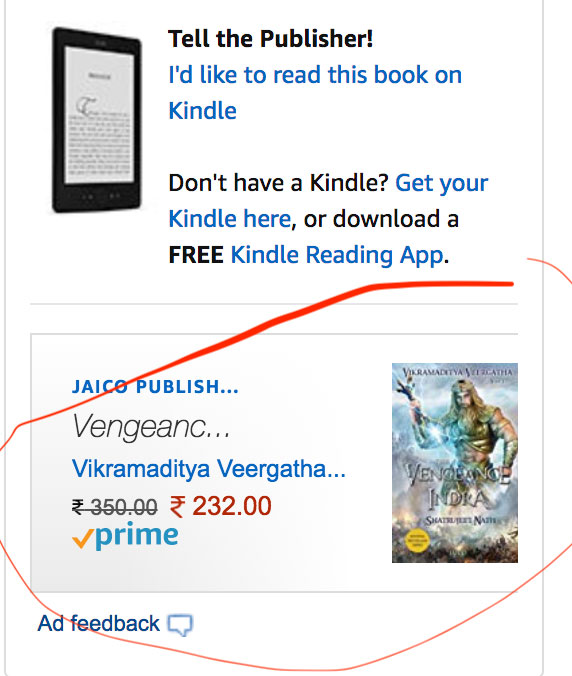Viewport: 572px width, 676px height.
Task: Click the red ₹ 232.00 sale price
Action: [220, 506]
